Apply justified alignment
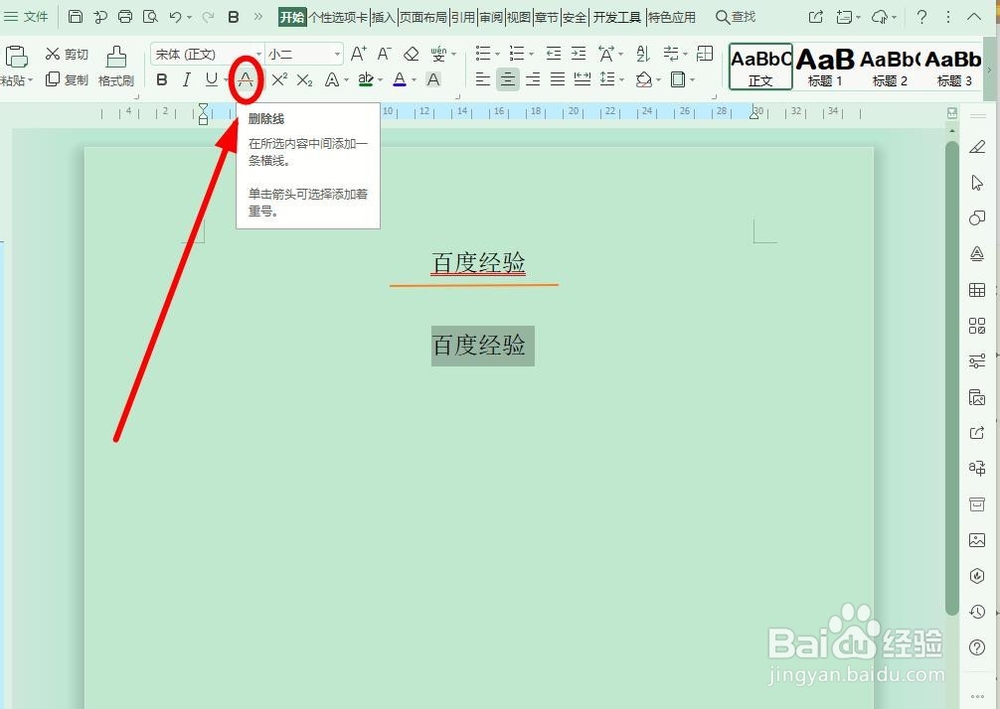The image size is (1000, 709). pyautogui.click(x=557, y=79)
